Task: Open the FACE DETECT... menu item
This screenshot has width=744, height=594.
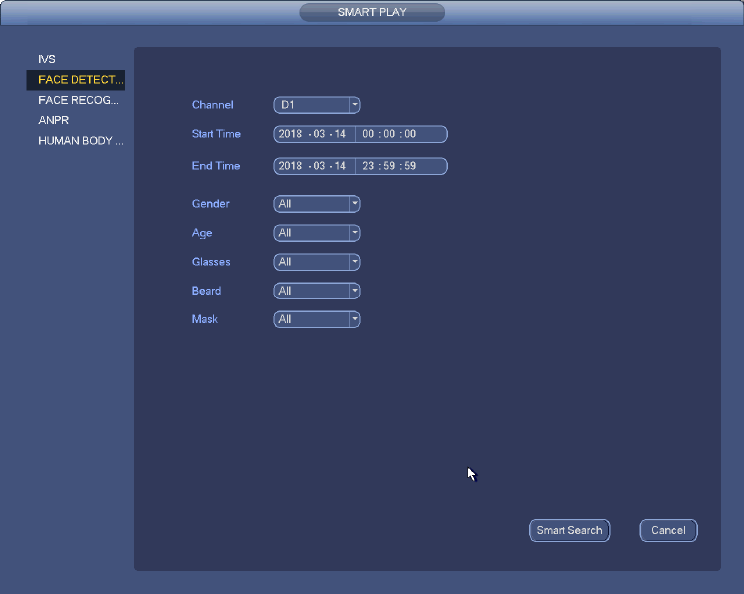Action: click(x=76, y=80)
